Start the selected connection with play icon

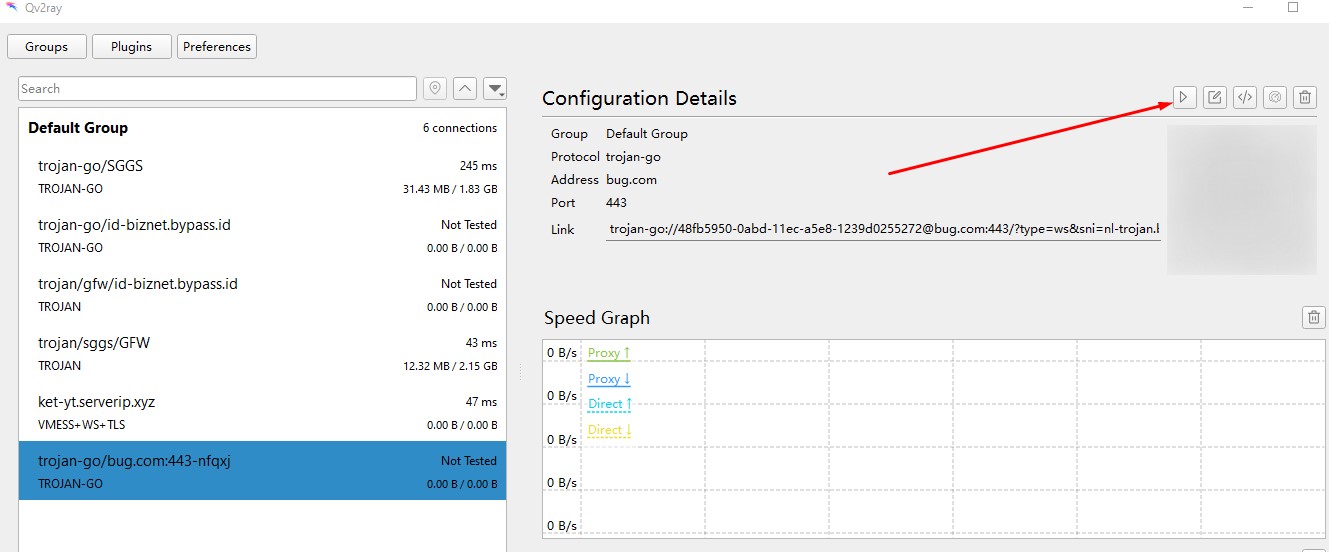[x=1185, y=97]
